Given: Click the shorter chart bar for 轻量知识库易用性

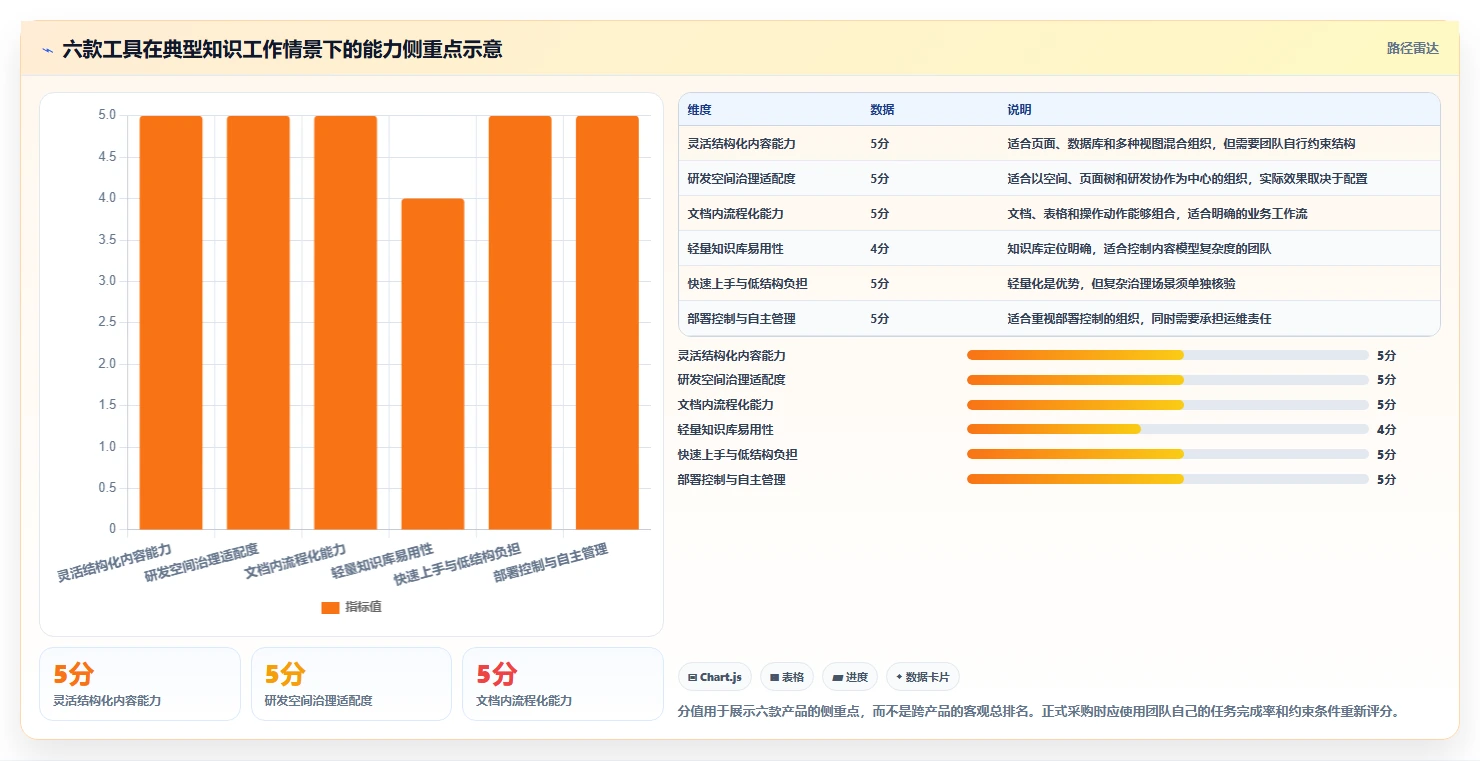Looking at the screenshot, I should coord(433,364).
